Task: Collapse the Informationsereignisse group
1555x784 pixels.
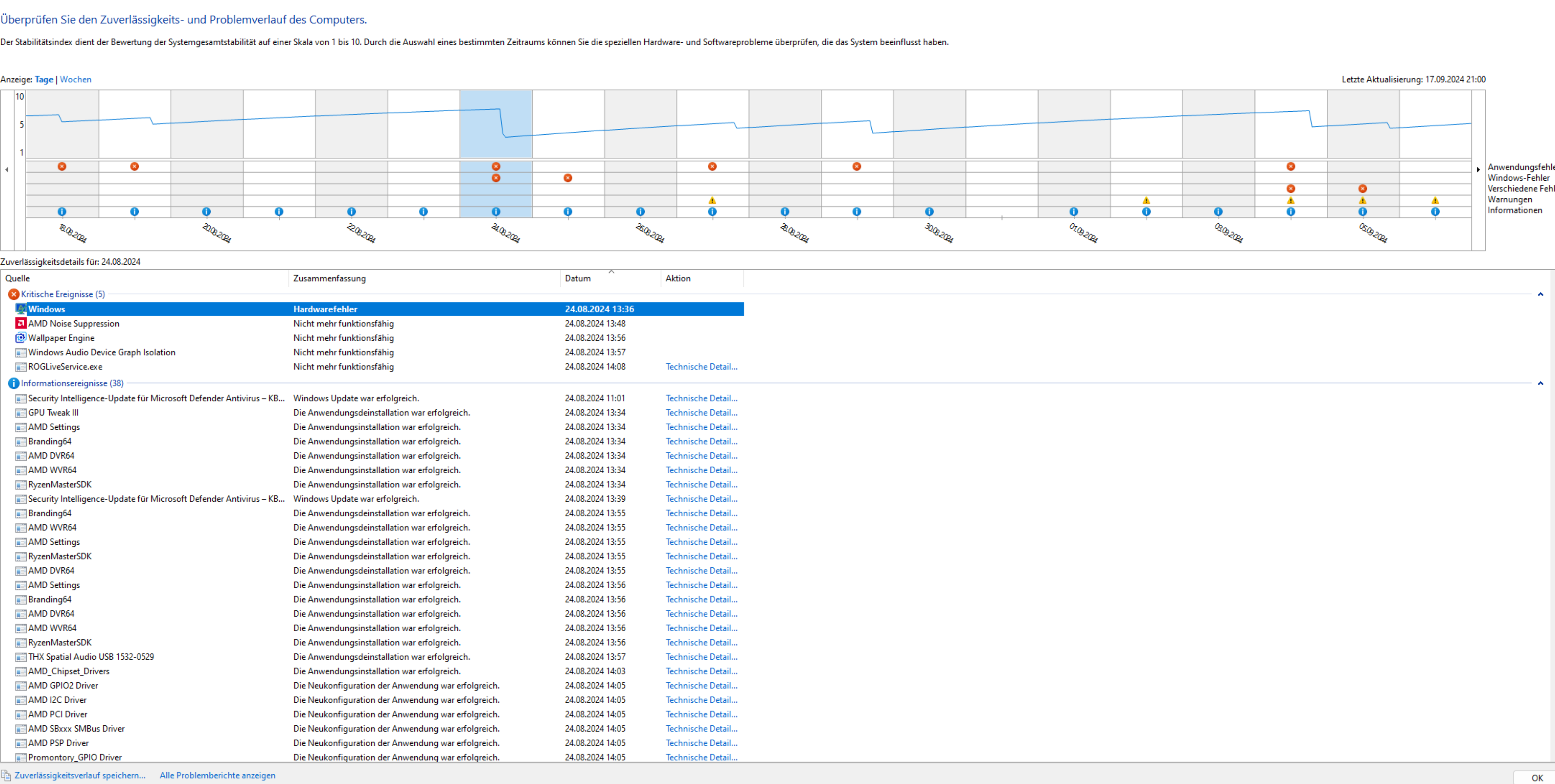Action: [x=1540, y=383]
